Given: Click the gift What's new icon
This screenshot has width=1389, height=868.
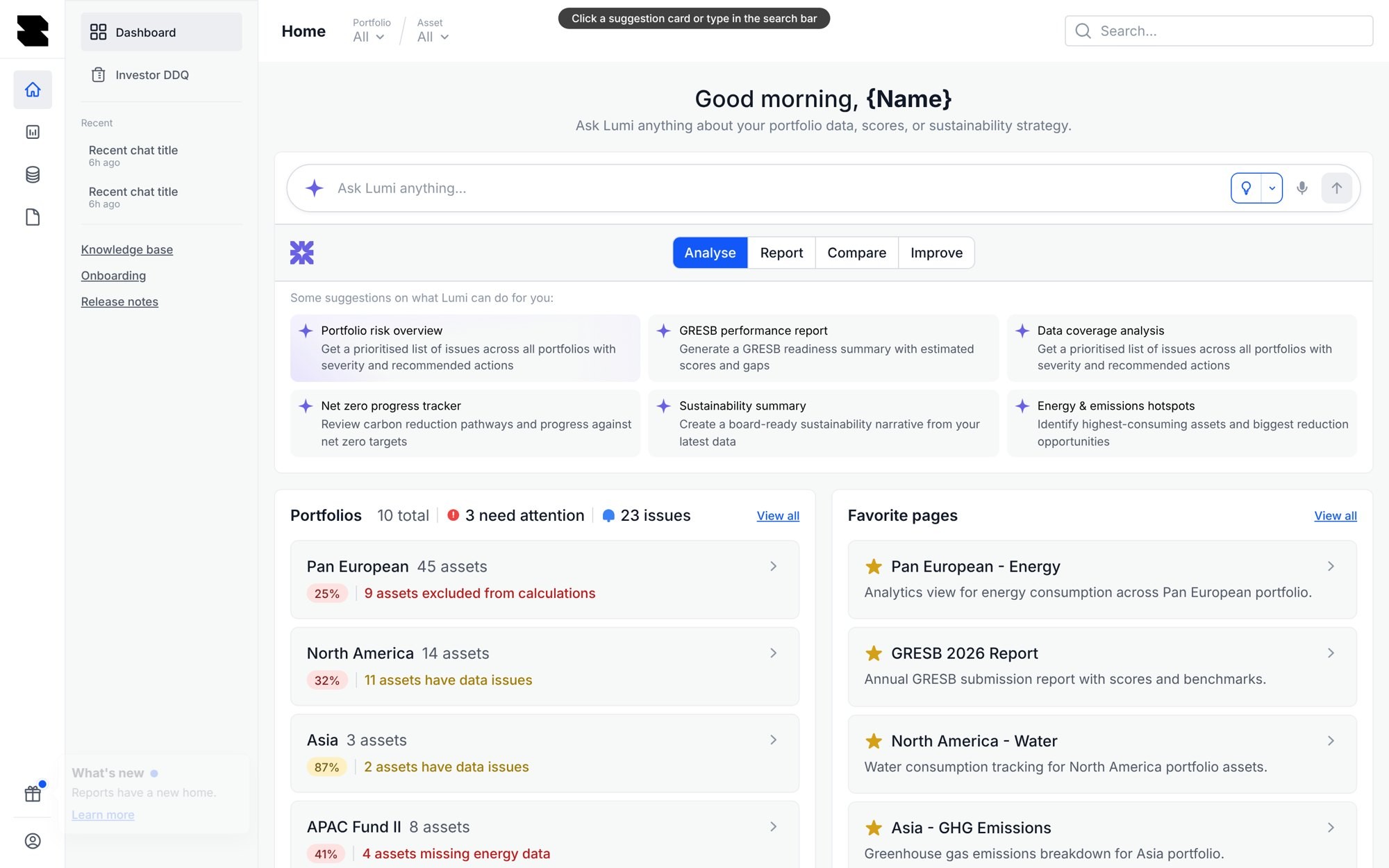Looking at the screenshot, I should tap(33, 793).
